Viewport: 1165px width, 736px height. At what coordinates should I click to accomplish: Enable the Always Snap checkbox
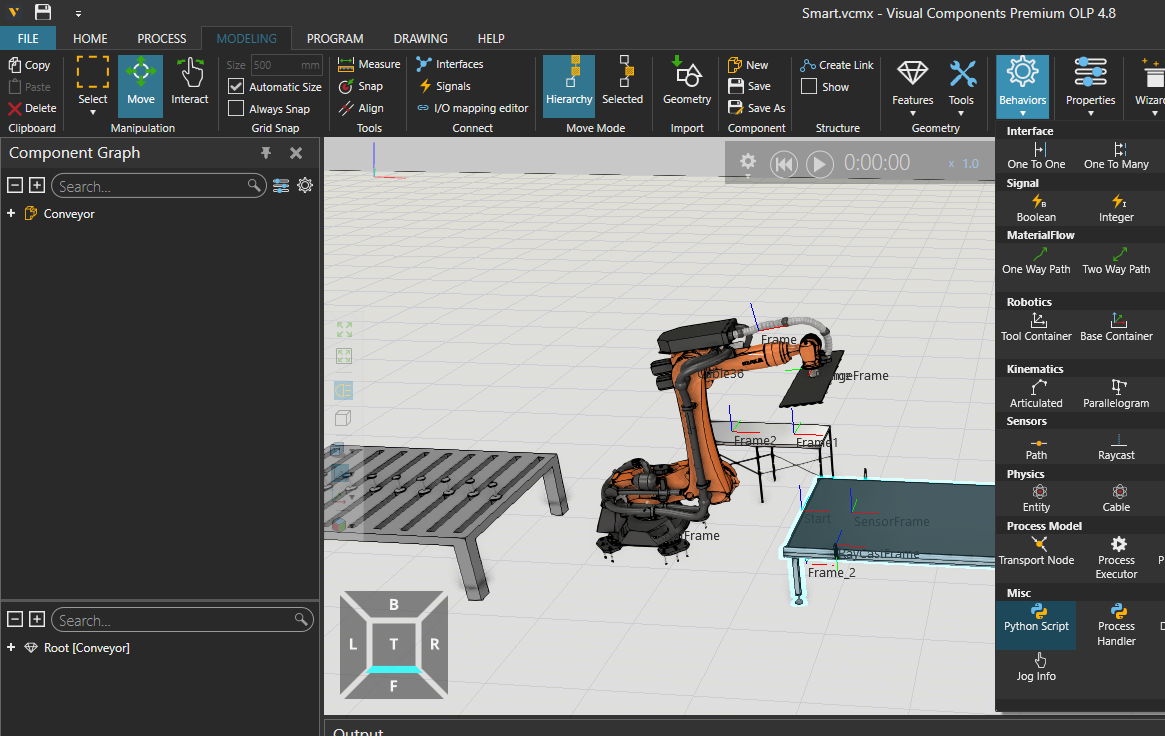[236, 109]
